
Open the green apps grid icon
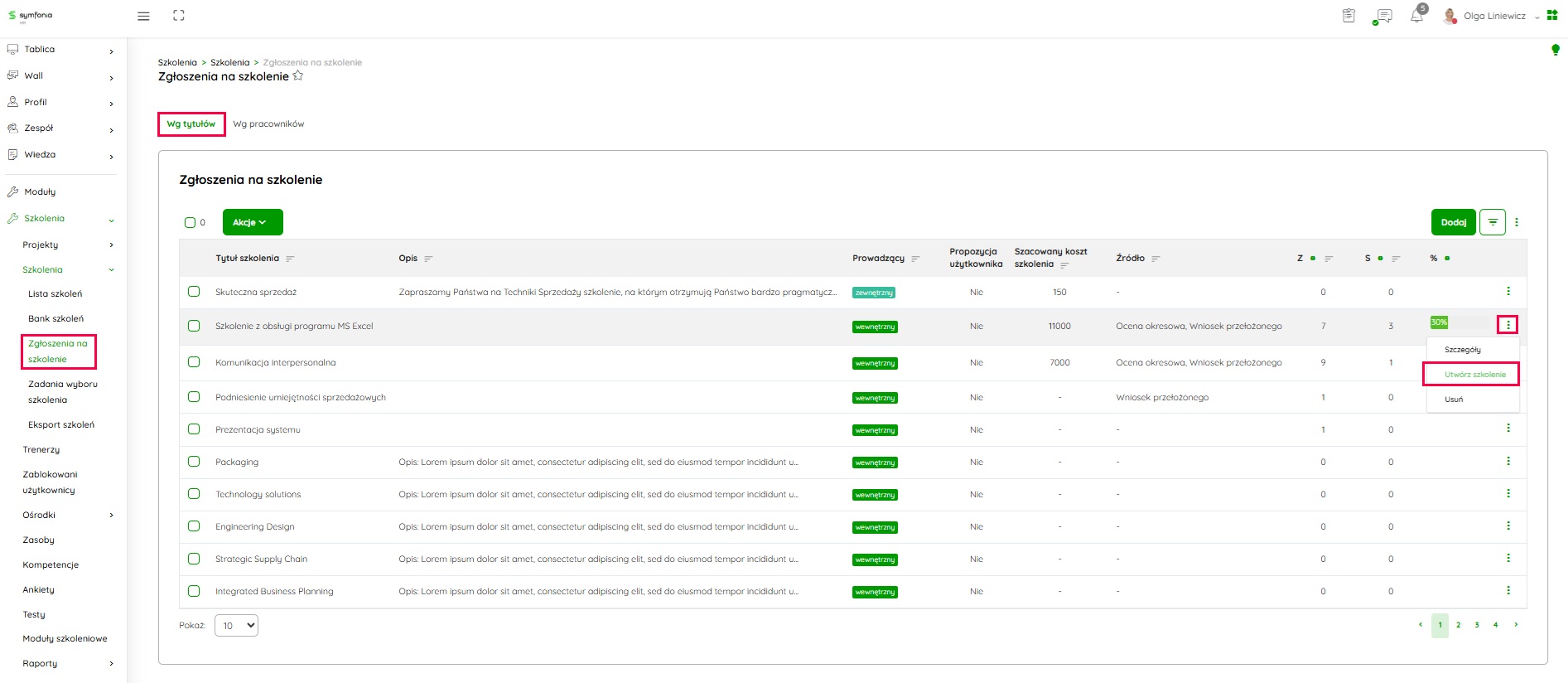point(1552,16)
